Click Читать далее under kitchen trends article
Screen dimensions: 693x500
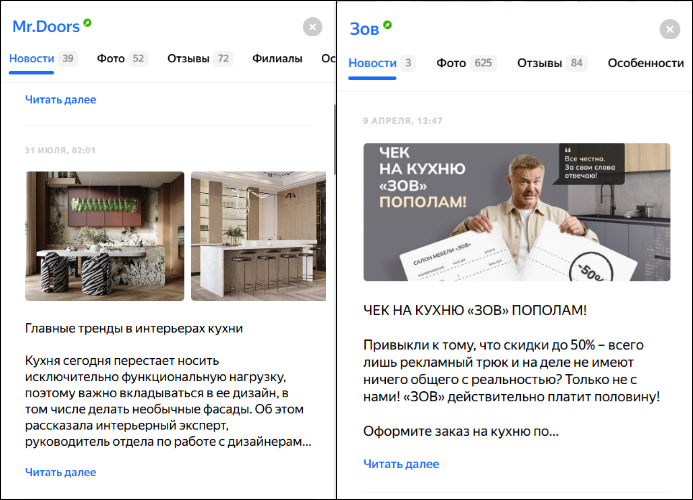(x=61, y=472)
